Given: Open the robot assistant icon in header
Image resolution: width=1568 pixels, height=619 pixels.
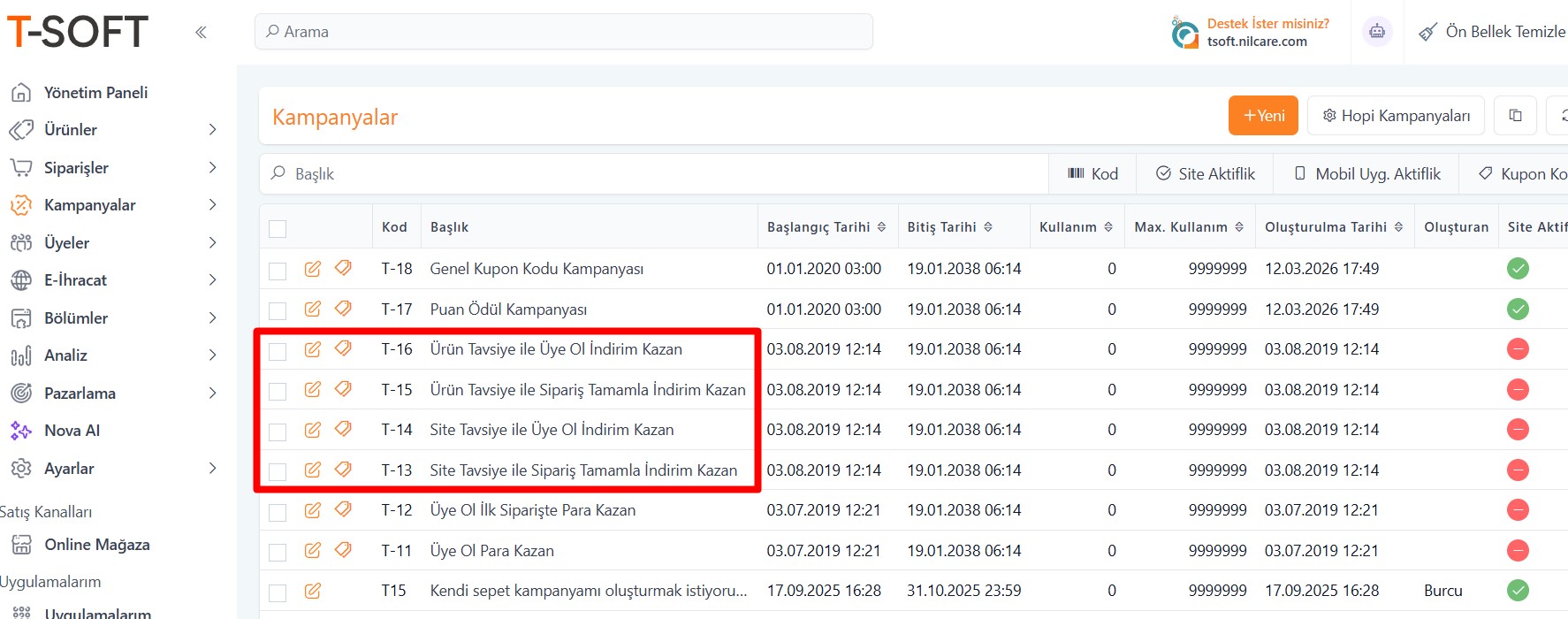Looking at the screenshot, I should coord(1376,32).
